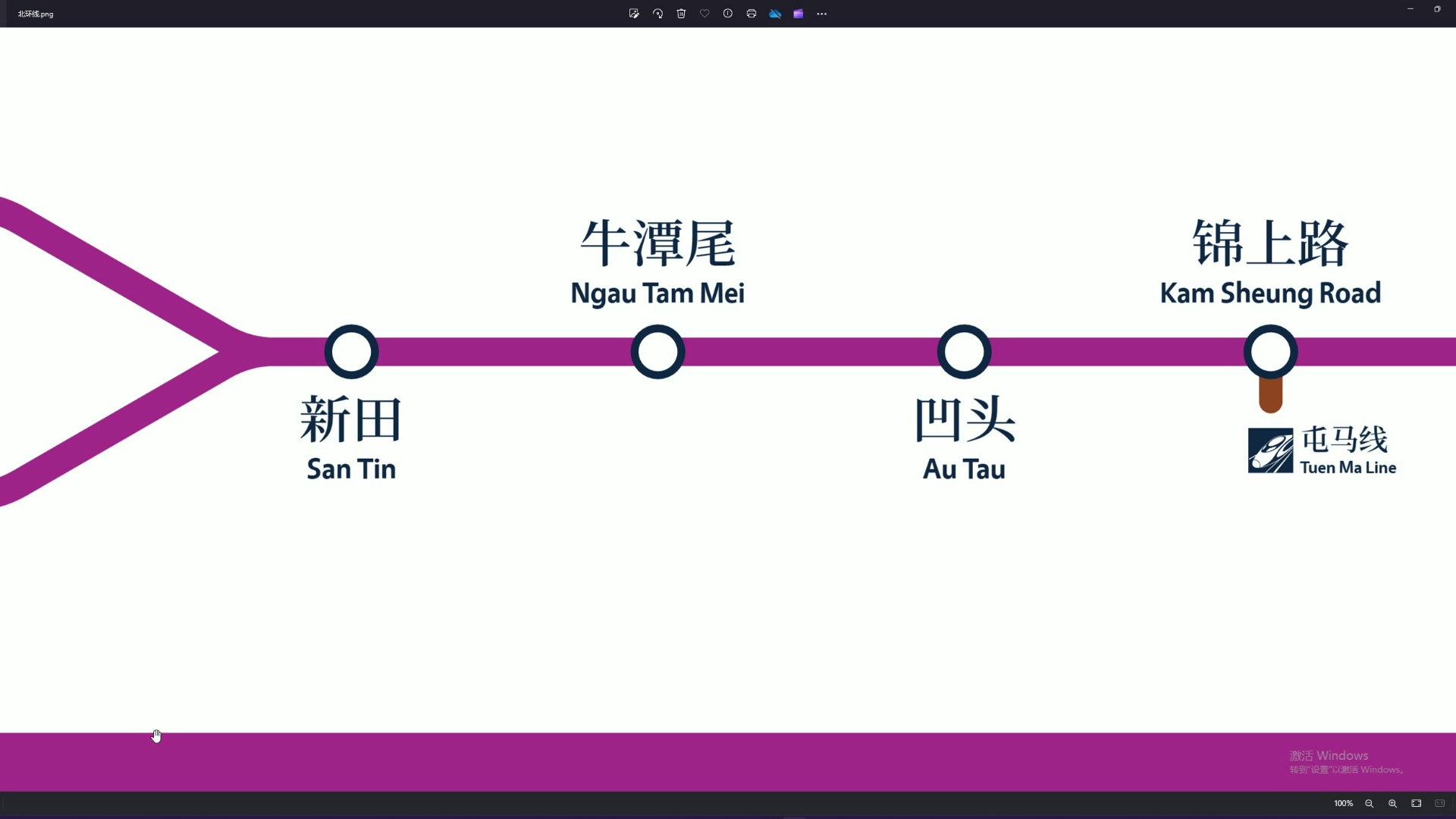The width and height of the screenshot is (1456, 819).
Task: Click the 凹头 Chinese station name
Action: coord(965,419)
